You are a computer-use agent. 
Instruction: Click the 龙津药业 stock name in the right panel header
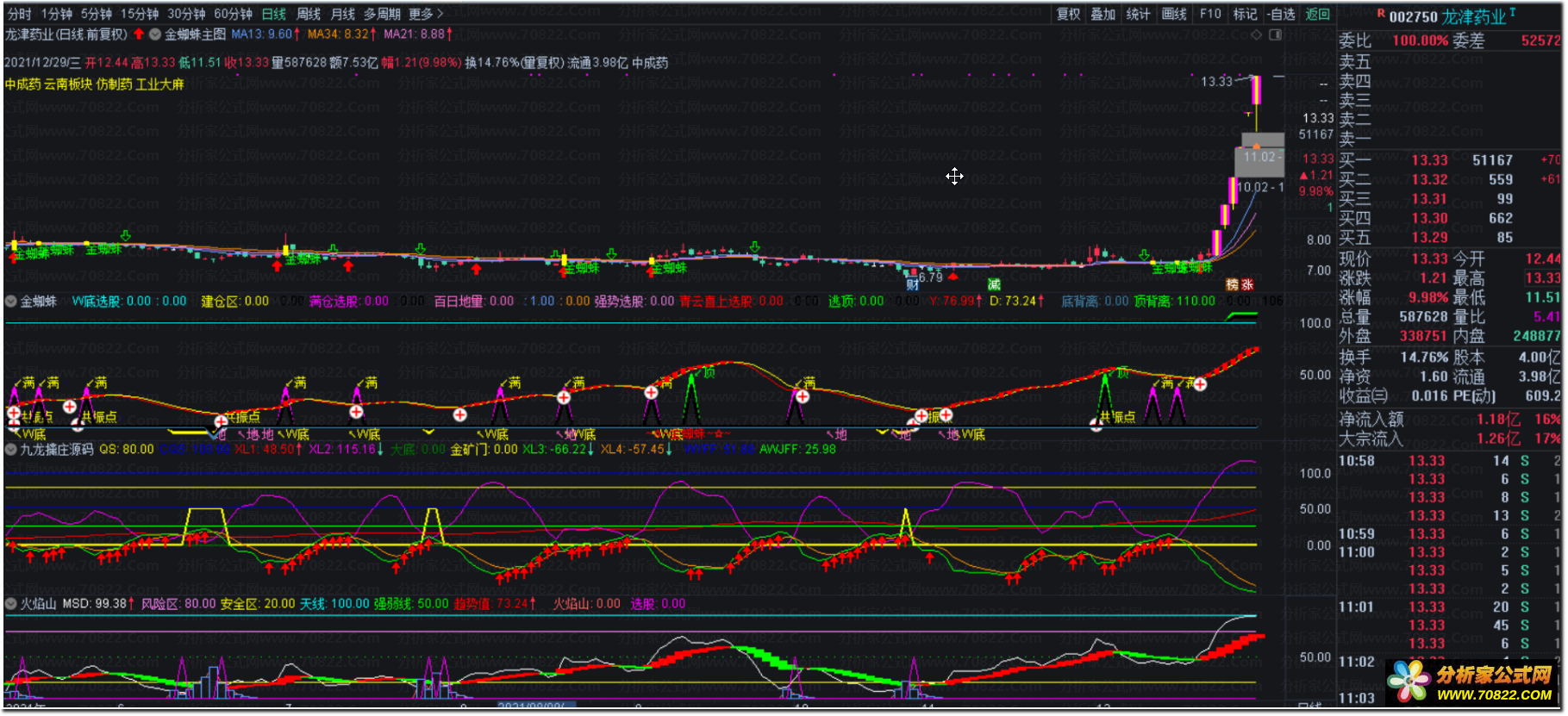pyautogui.click(x=1473, y=16)
